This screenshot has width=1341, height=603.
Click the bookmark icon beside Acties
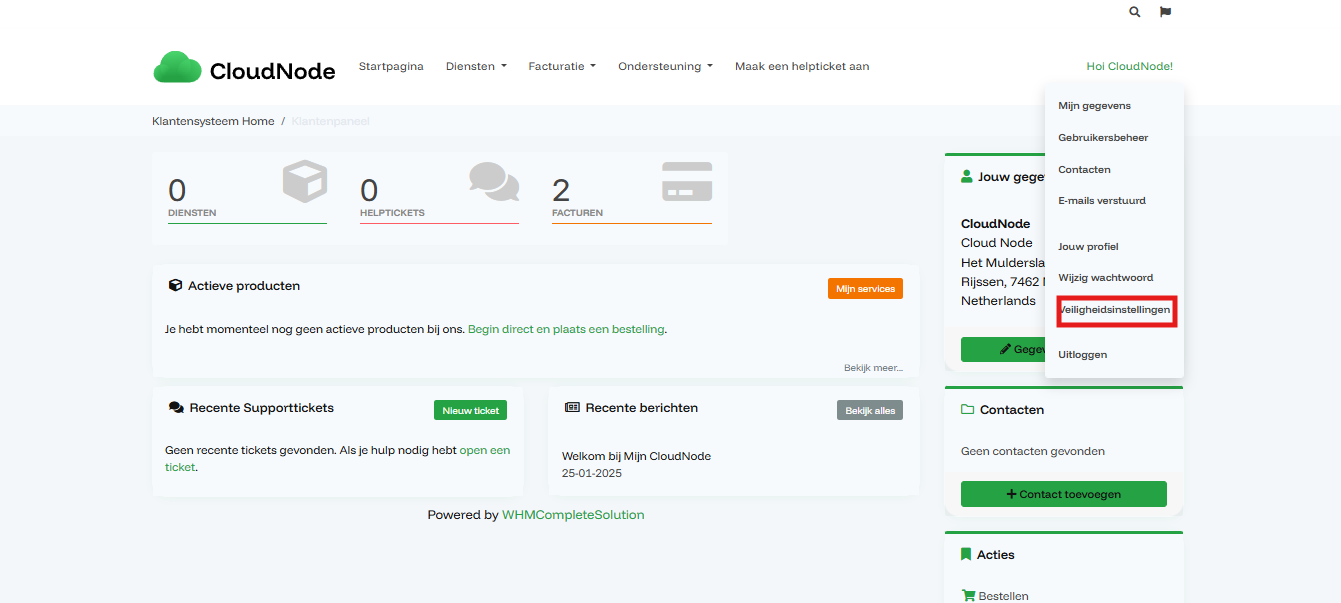[x=966, y=555]
